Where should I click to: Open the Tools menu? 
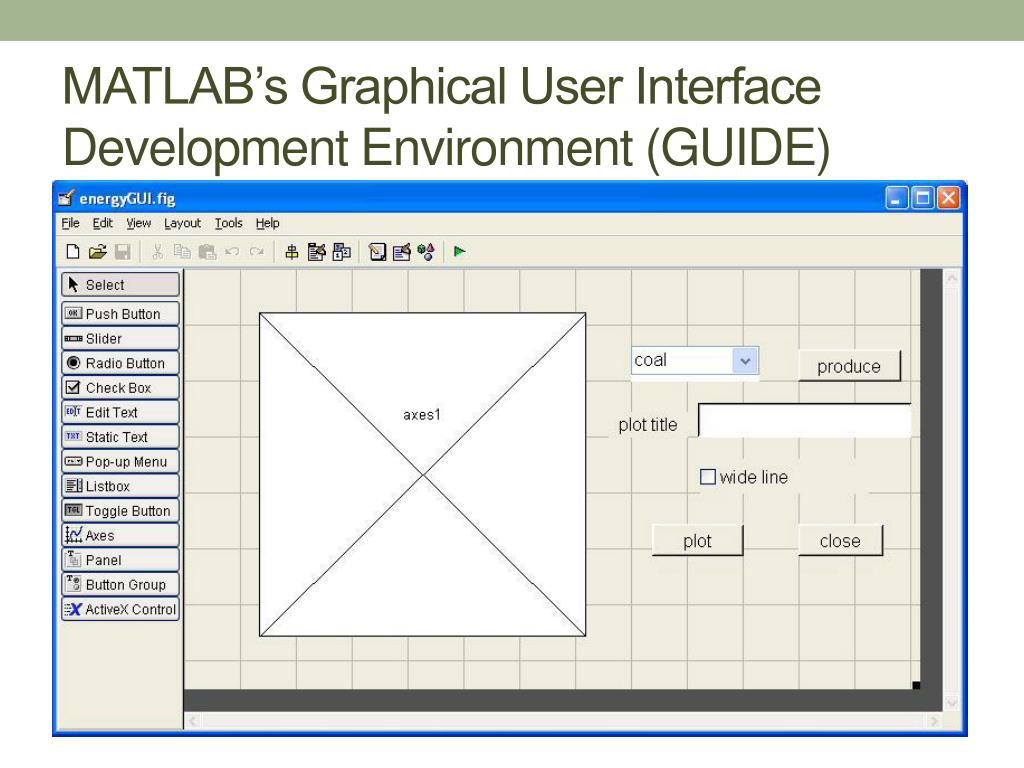pos(229,223)
